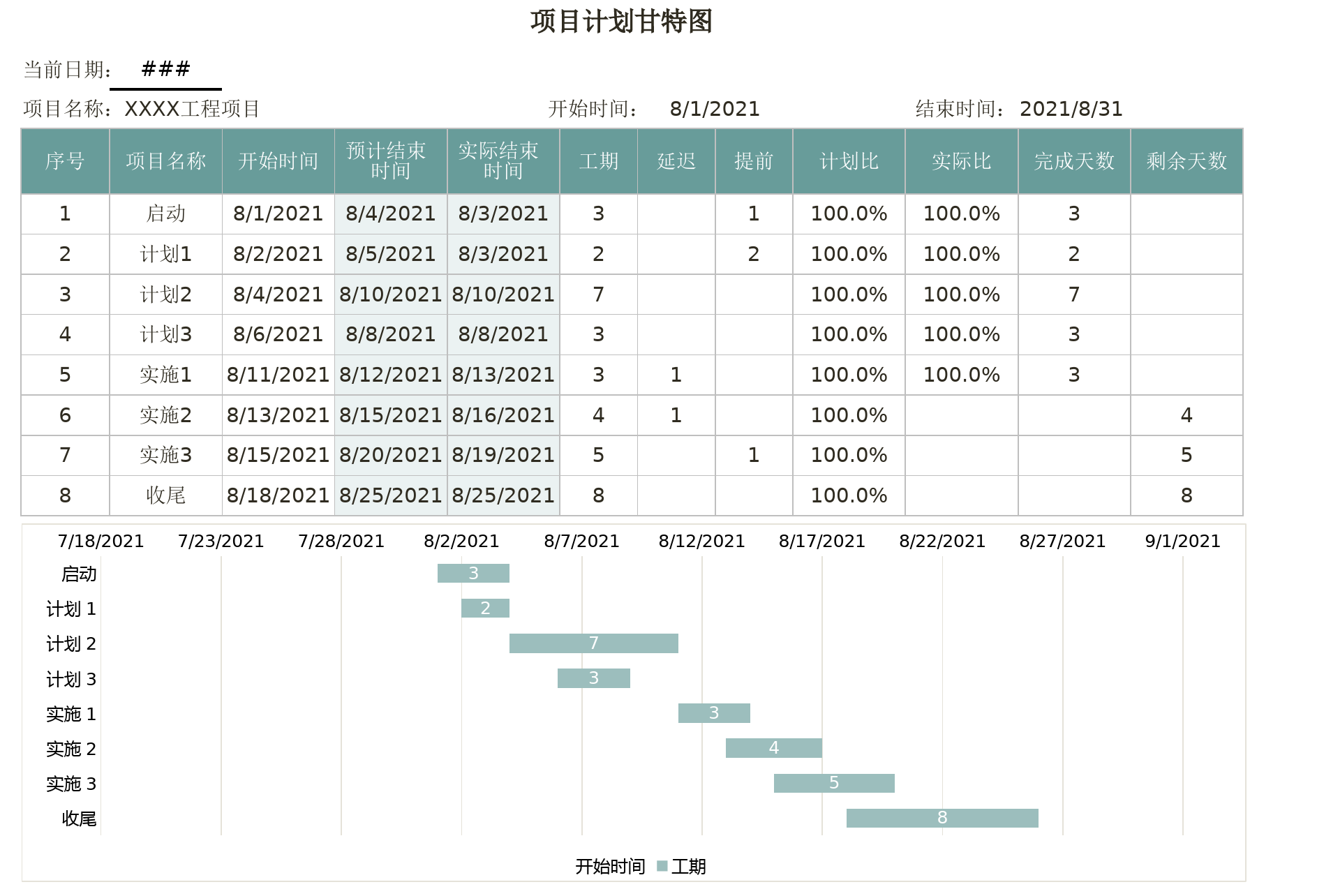Select the 提前 value 2 in 计划1 row
Screen dimensions: 1317x896
point(754,254)
